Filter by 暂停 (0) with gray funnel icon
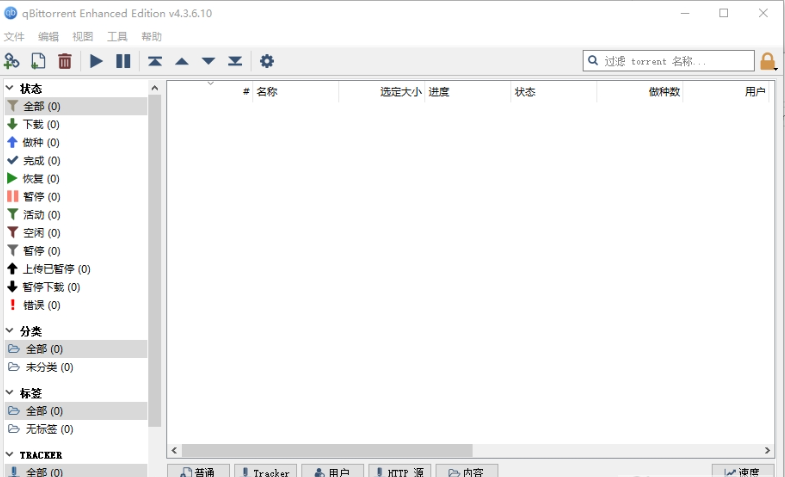Viewport: 785px width, 477px height. [x=76, y=250]
